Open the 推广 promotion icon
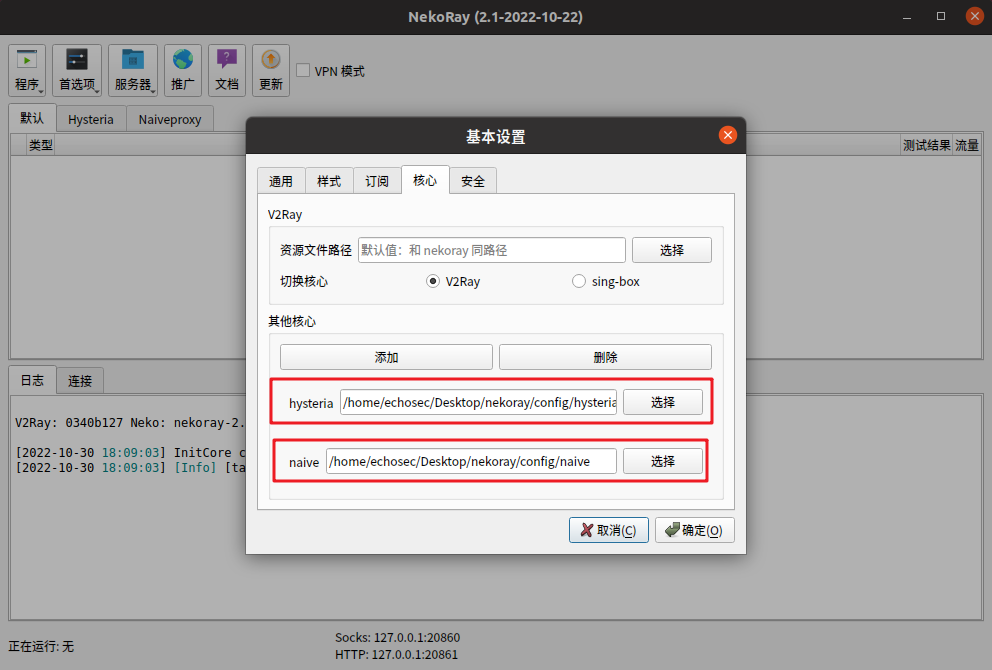The image size is (992, 670). click(183, 69)
